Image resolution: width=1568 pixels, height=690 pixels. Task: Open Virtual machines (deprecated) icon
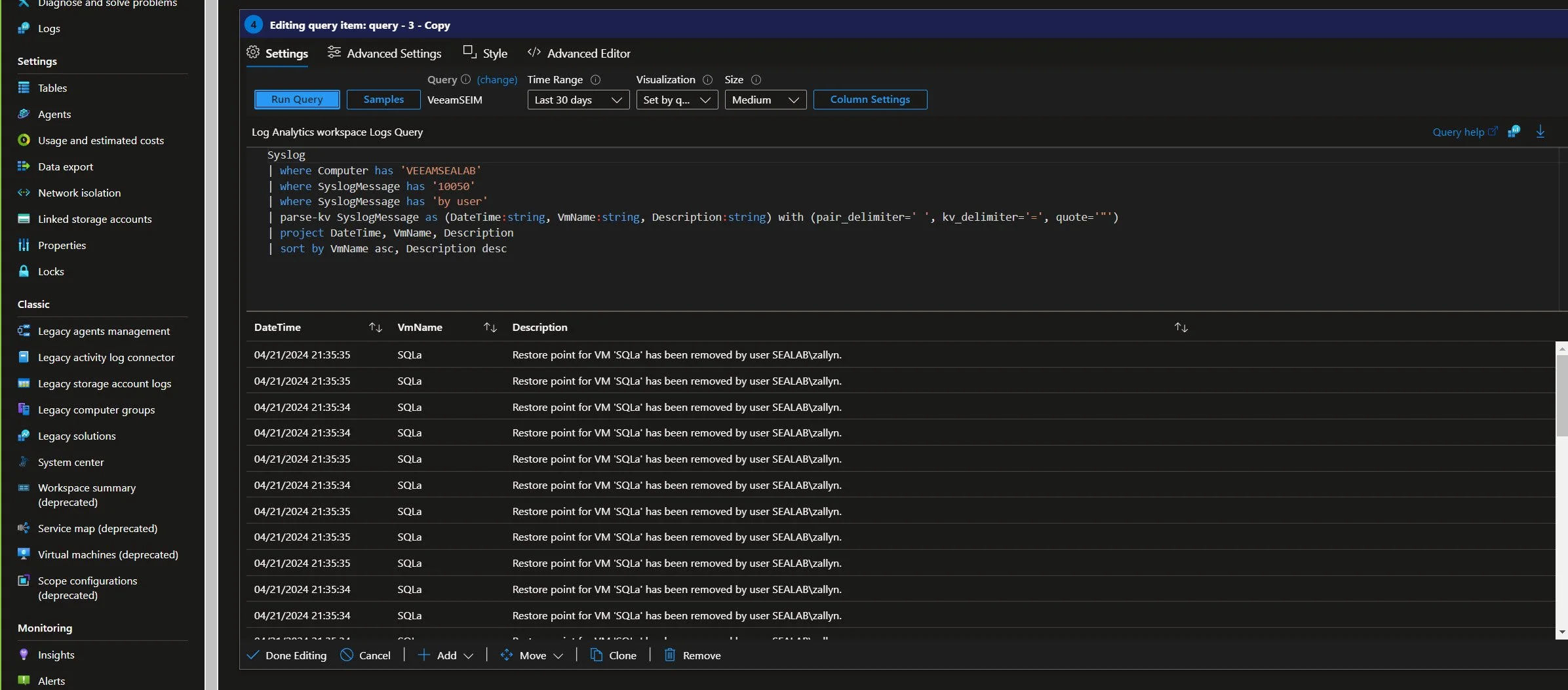click(x=24, y=554)
